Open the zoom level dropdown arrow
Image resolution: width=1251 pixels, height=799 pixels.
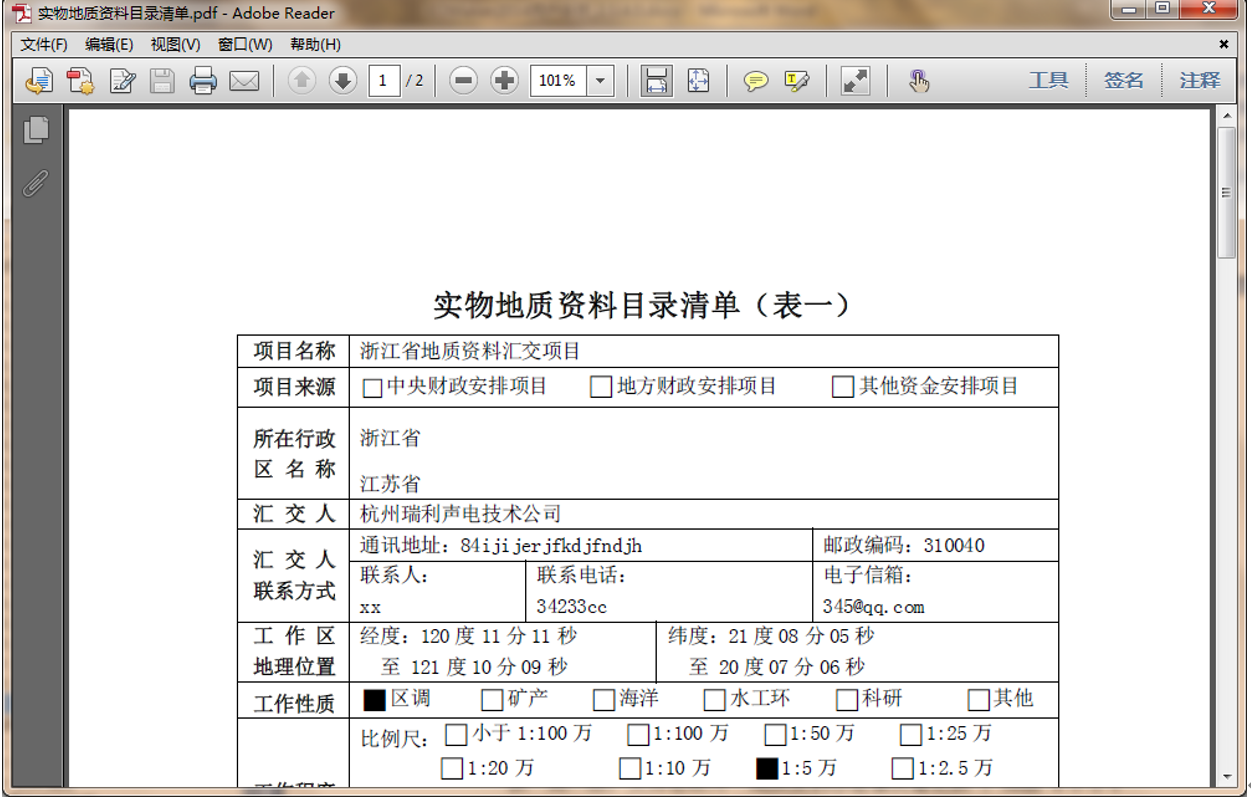(x=601, y=81)
